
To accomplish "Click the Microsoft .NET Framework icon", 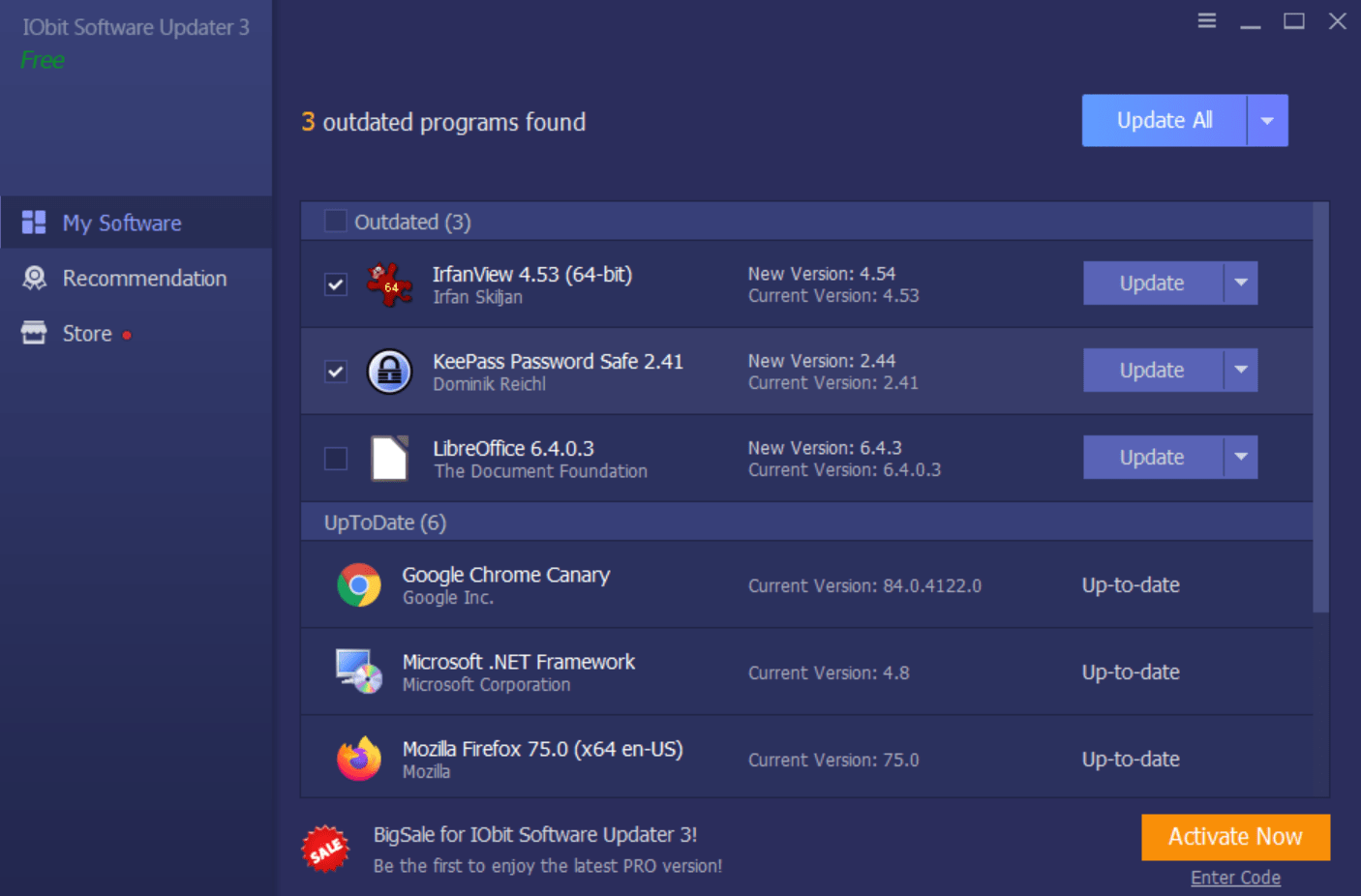I will click(x=359, y=672).
